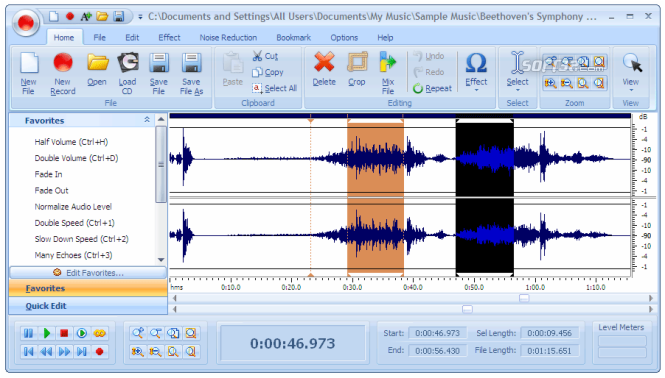
Task: Open the Effect dropdown in the ribbon
Action: 476,72
